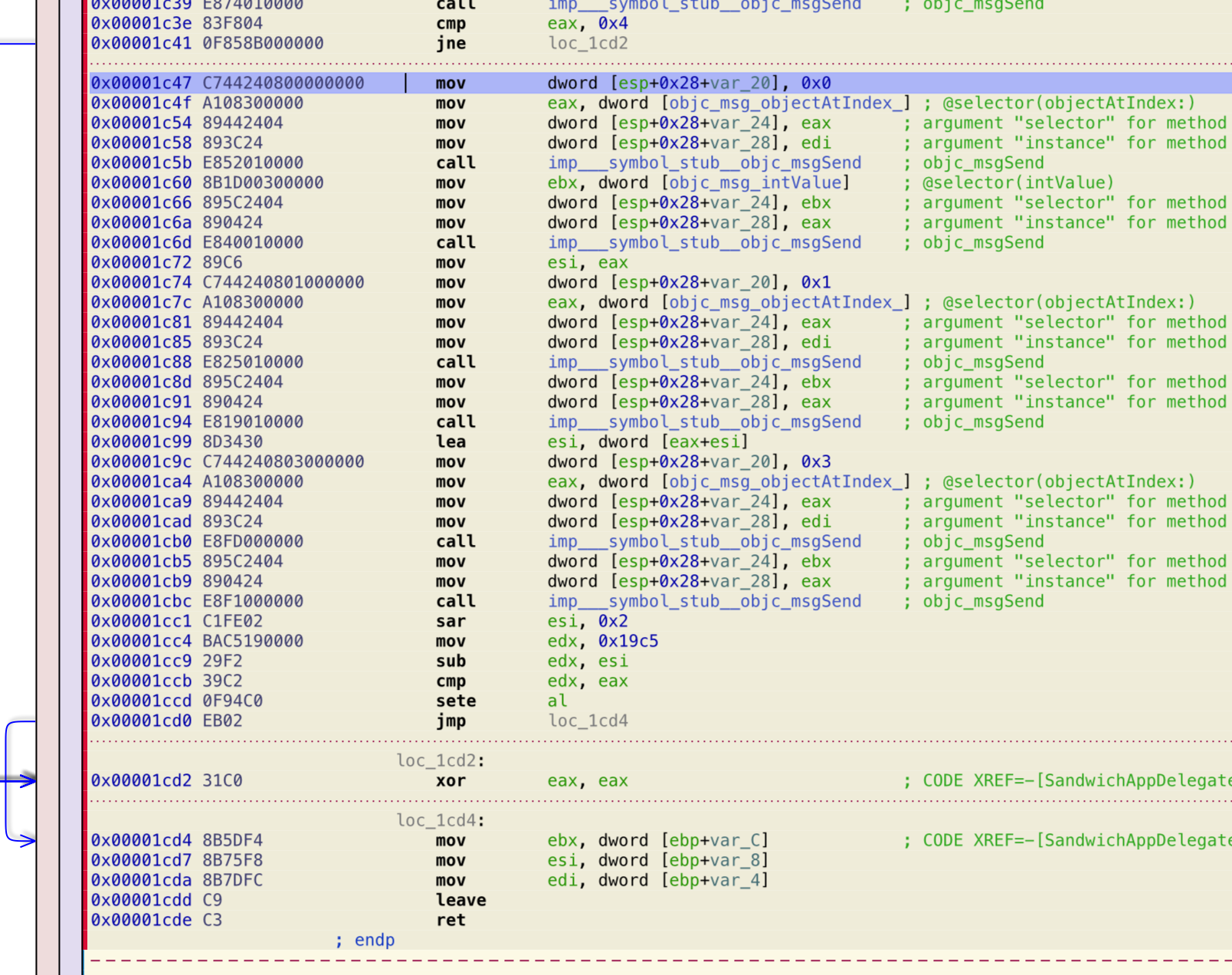The image size is (1232, 975).
Task: Select hex bytes 8B1D00300000
Action: click(263, 182)
